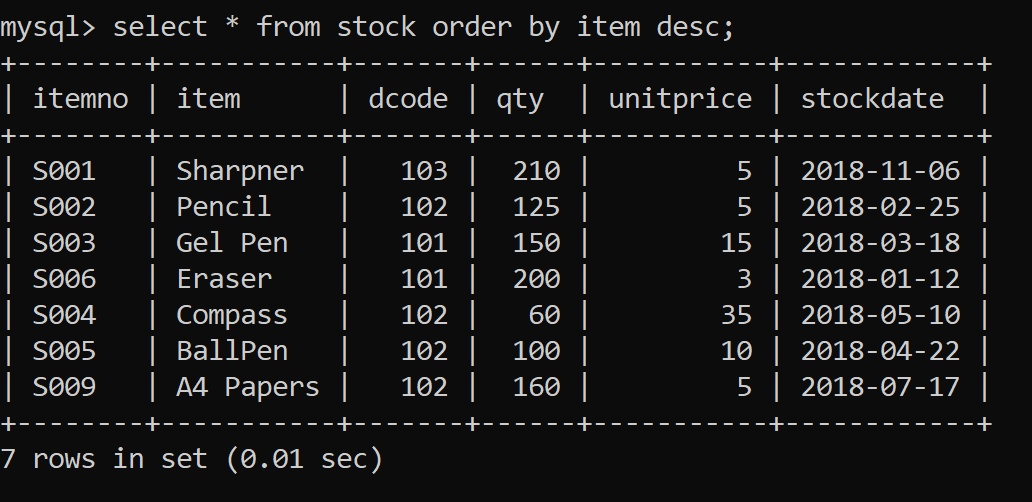
Task: Select the Eraser item text
Action: point(224,279)
